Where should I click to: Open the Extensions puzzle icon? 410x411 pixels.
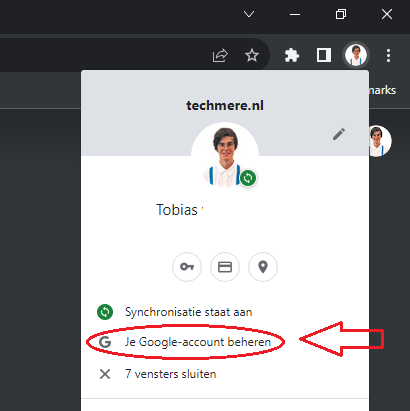coord(292,55)
